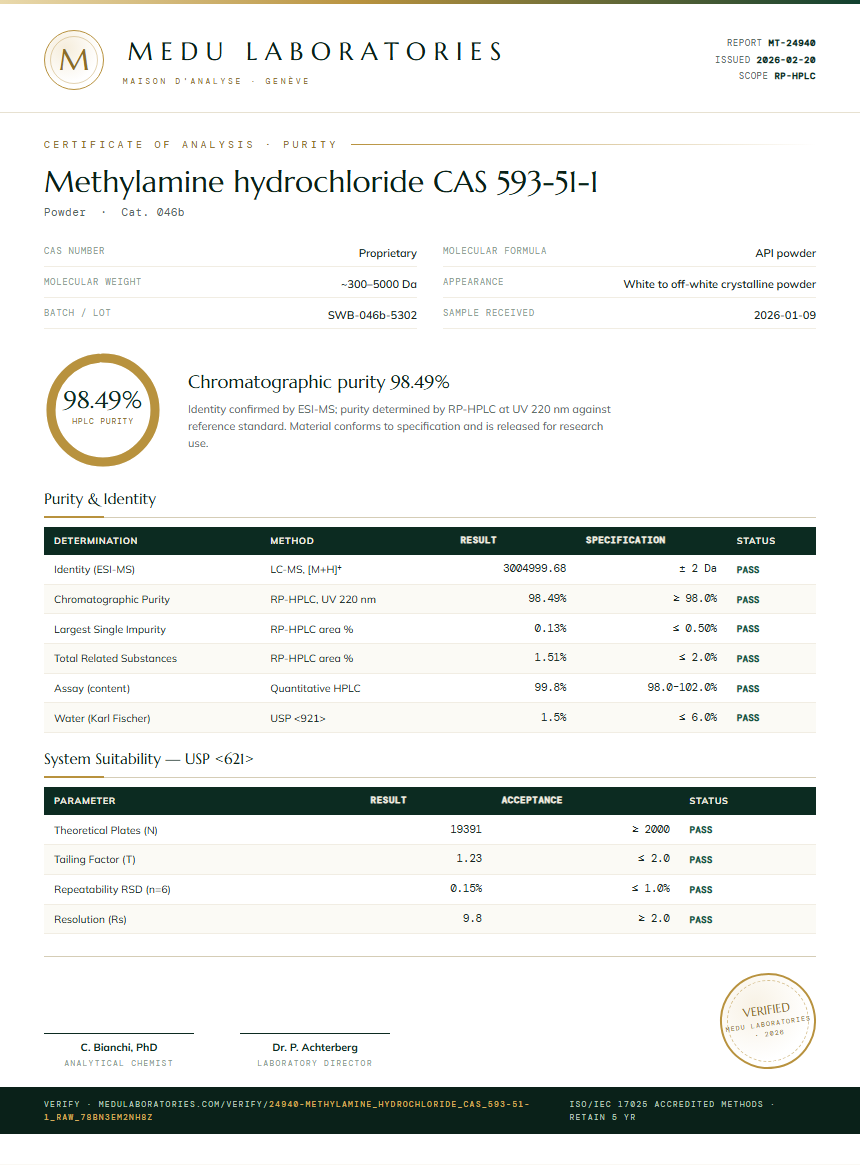Select batch number SWB-046b-5302

tap(372, 316)
